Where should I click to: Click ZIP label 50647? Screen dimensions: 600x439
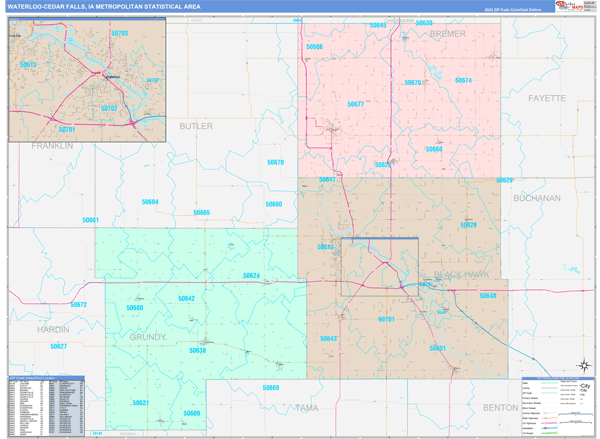[327, 180]
